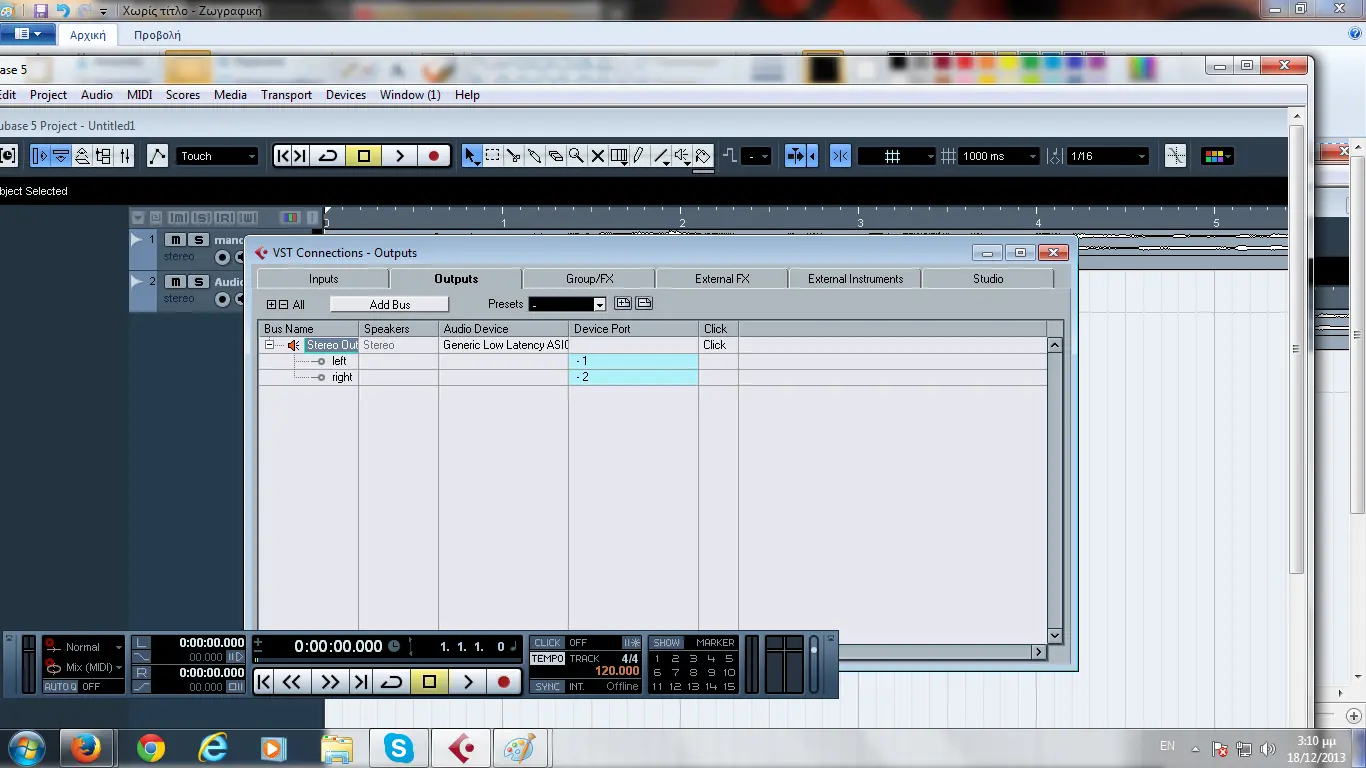Viewport: 1366px width, 768px height.
Task: Select the Glue tool
Action: (535, 156)
